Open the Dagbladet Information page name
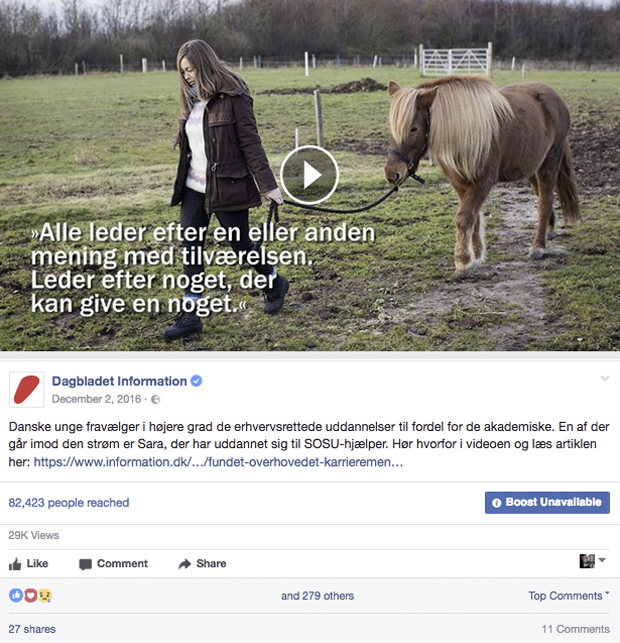620x643 pixels. (x=119, y=381)
